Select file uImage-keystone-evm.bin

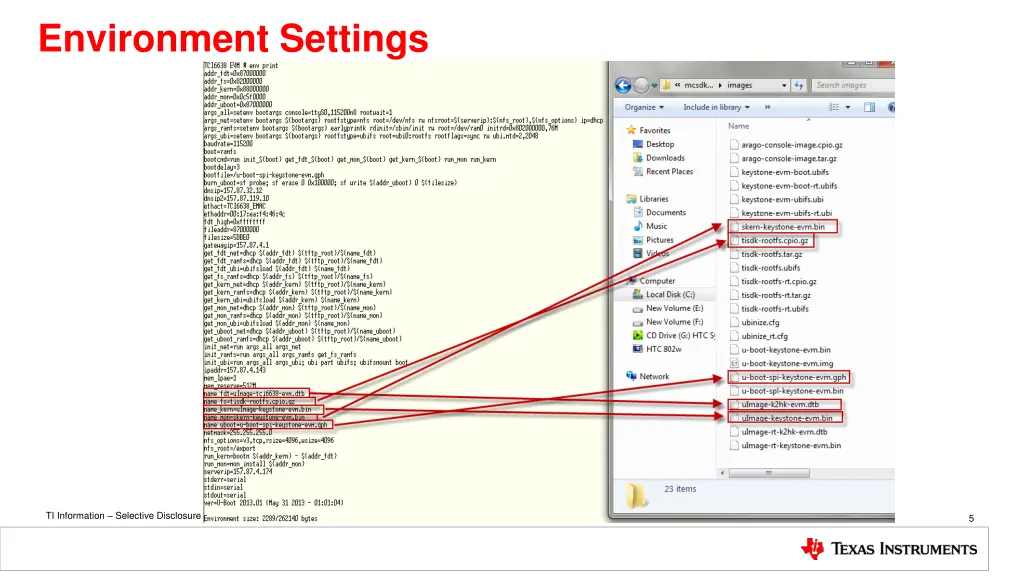[x=786, y=419]
